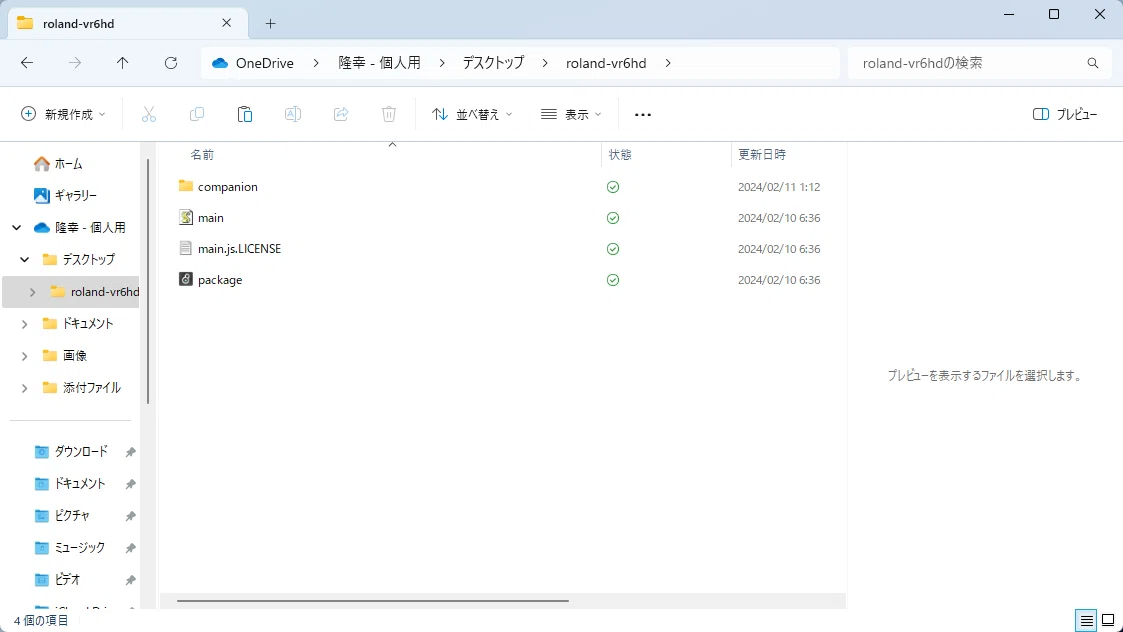Select pinned ドキュメント quick access item
The image size is (1123, 632).
(70, 484)
